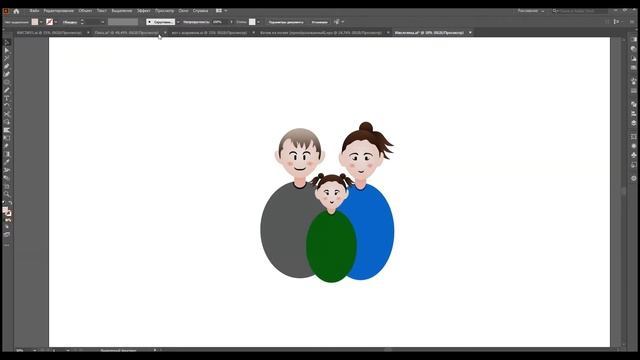Open the Файл menu
Viewport: 640px width, 360px height.
coord(34,11)
